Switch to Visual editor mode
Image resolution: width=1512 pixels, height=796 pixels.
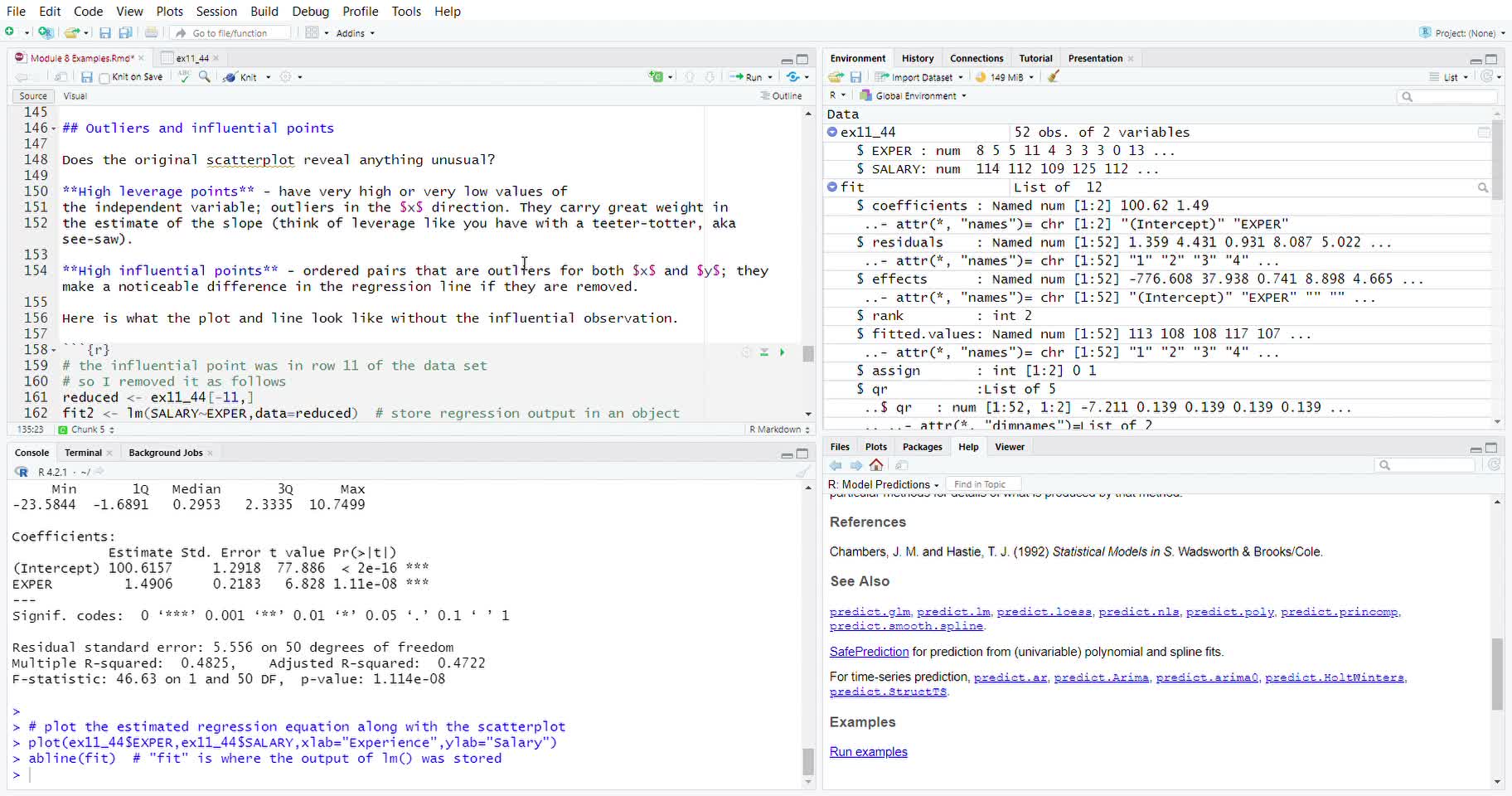coord(75,96)
